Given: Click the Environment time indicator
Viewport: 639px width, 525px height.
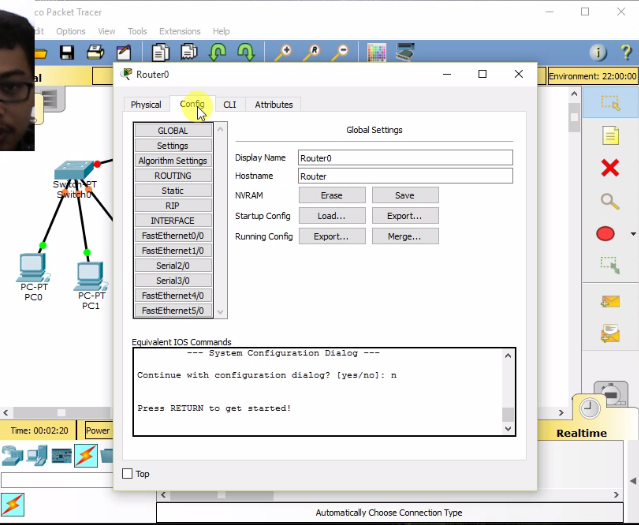Looking at the screenshot, I should tap(593, 76).
